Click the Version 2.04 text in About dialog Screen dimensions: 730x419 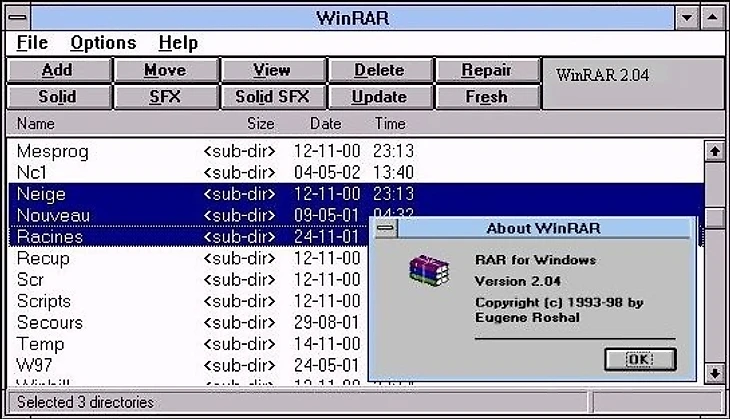[518, 281]
